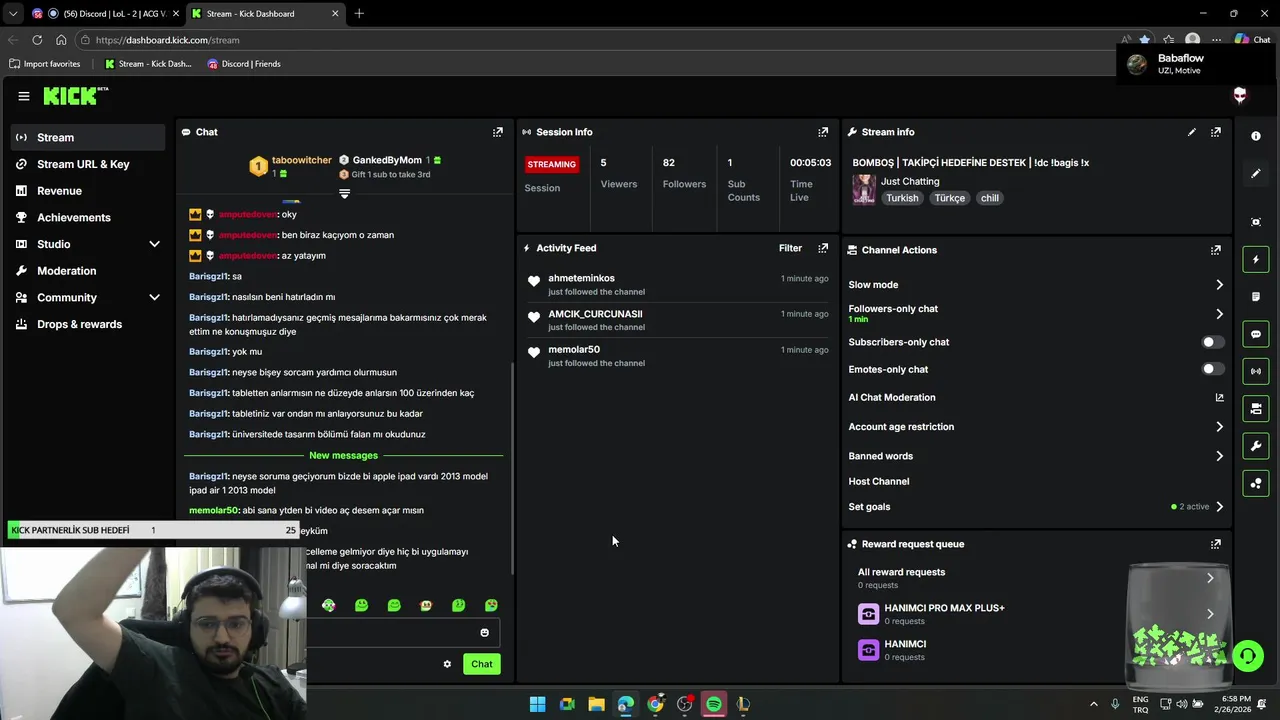Open Drops & rewards page
Viewport: 1280px width, 720px height.
click(x=88, y=324)
